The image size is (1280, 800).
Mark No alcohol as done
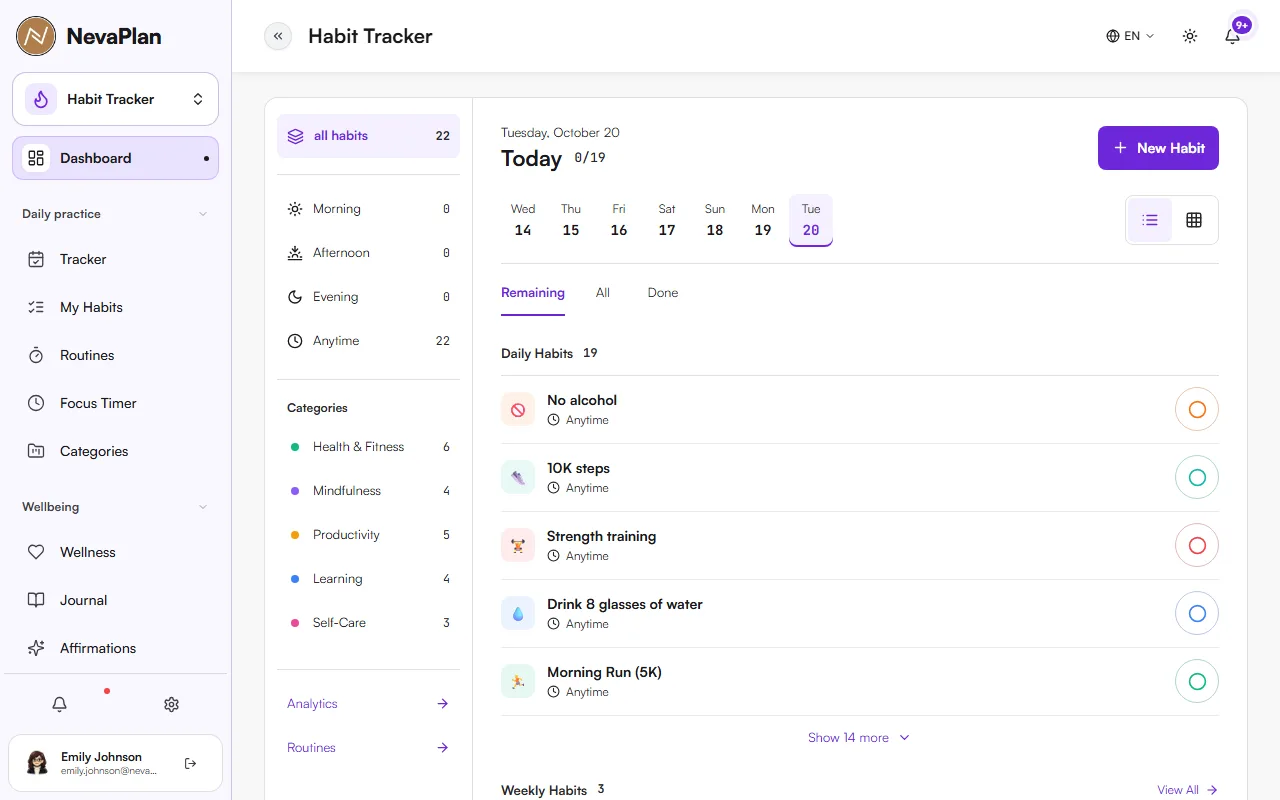click(x=1197, y=409)
